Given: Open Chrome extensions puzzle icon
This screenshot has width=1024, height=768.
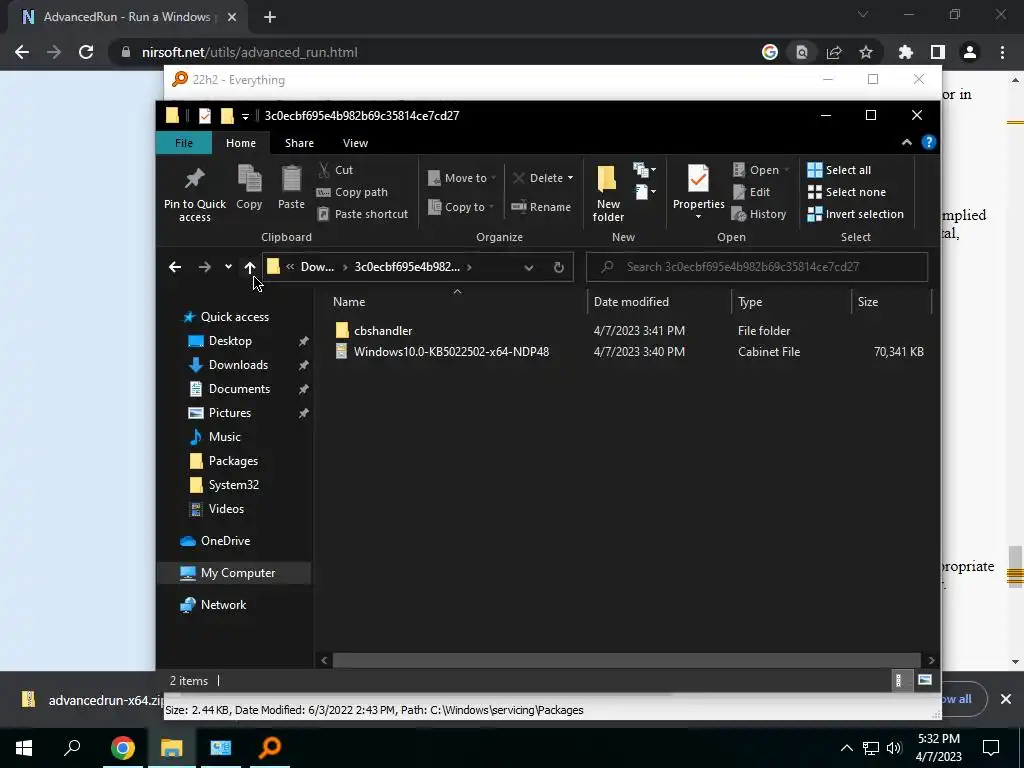Looking at the screenshot, I should (x=906, y=52).
